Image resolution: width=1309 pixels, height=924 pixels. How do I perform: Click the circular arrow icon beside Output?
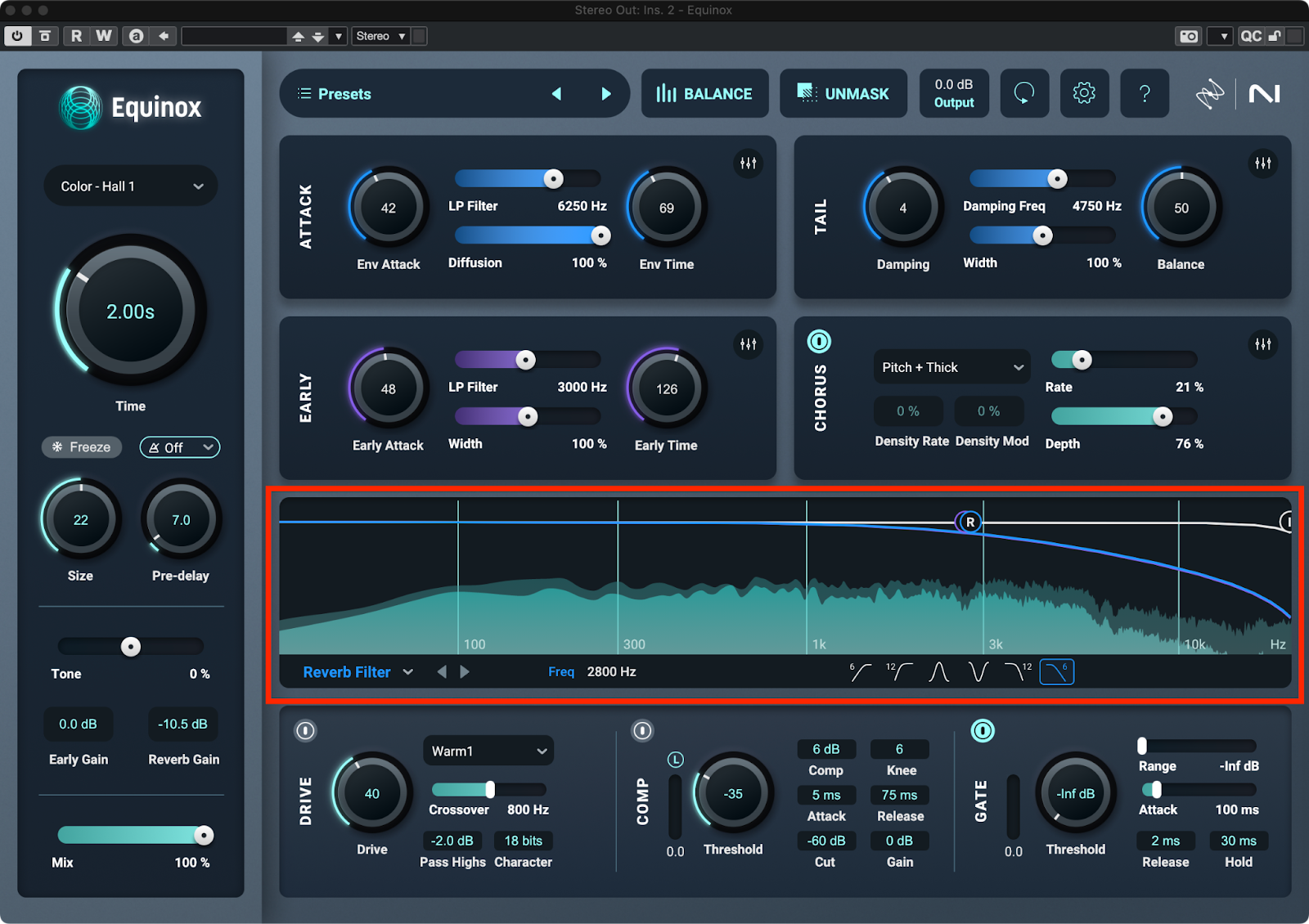coord(1024,93)
